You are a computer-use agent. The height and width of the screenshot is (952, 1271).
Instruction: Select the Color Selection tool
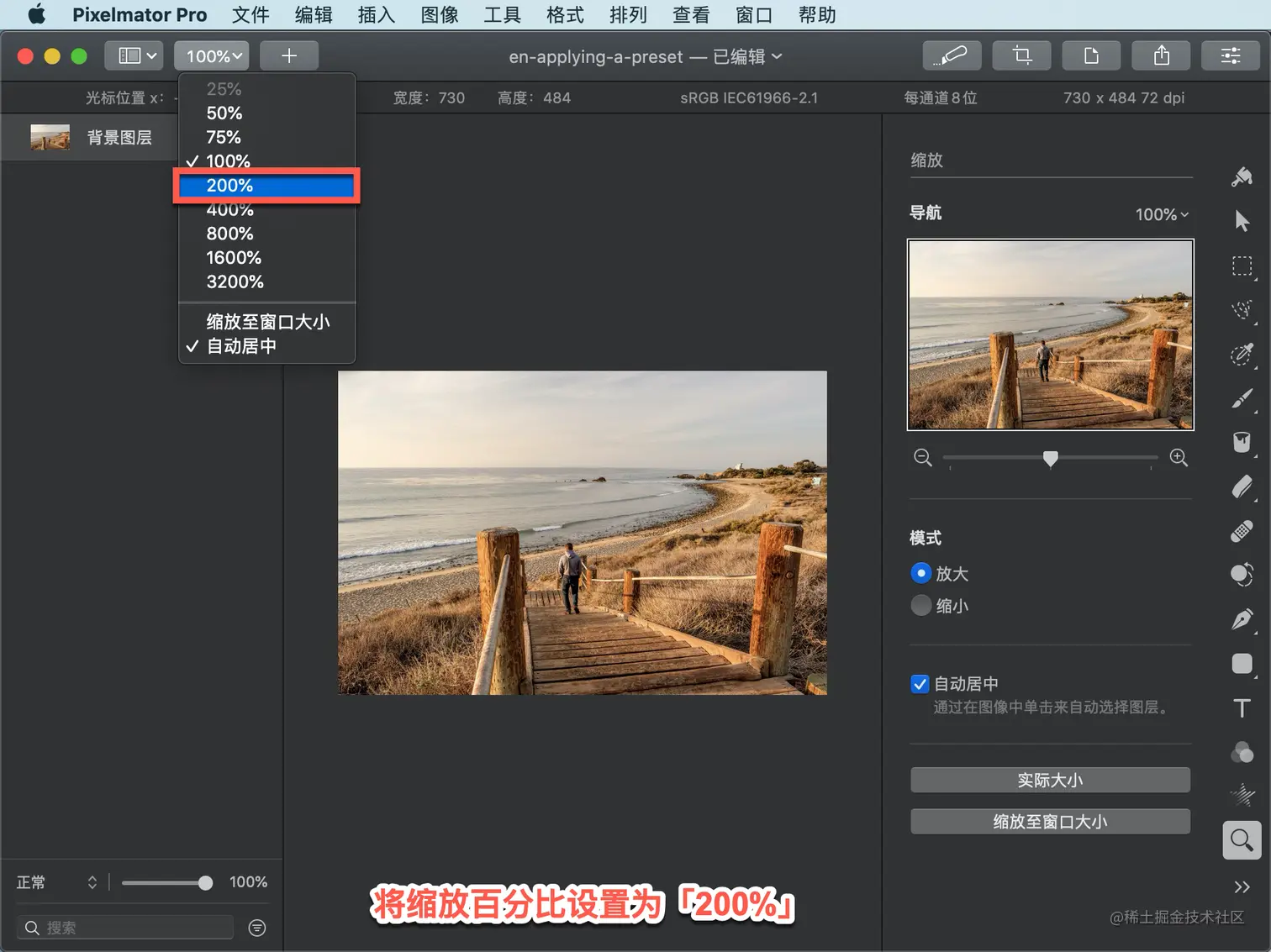[x=1242, y=354]
